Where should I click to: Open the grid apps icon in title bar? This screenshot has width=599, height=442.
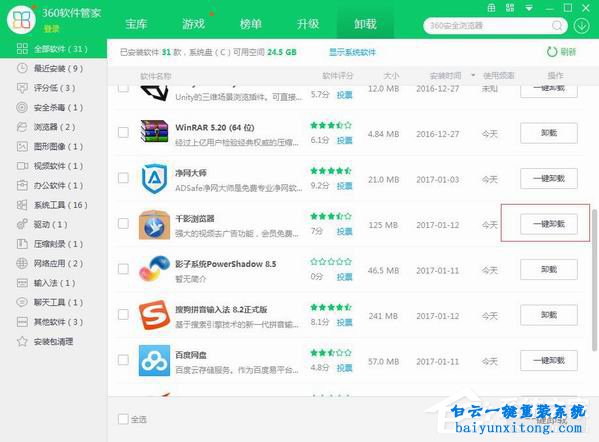pyautogui.click(x=510, y=8)
